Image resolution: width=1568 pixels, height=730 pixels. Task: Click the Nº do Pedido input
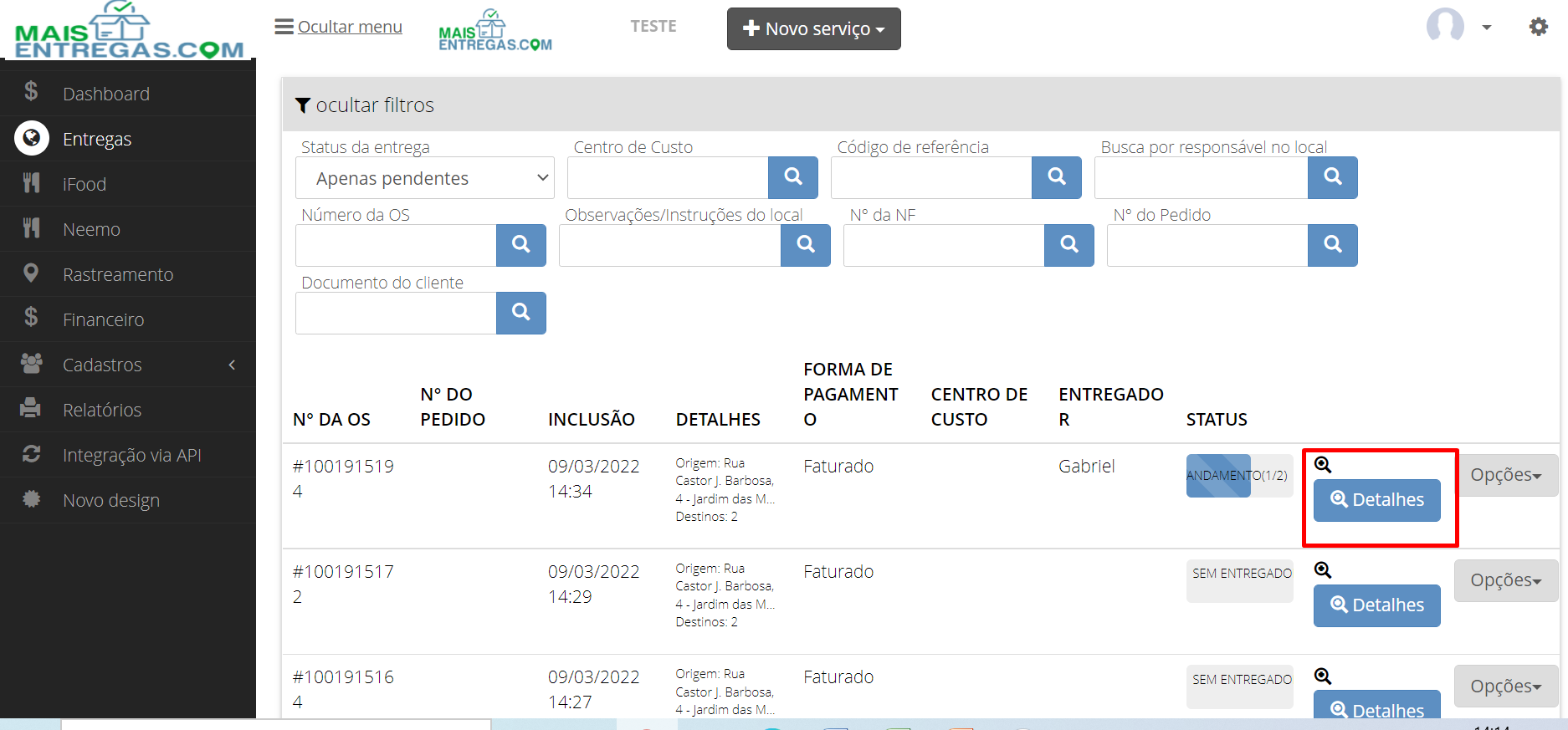tap(1207, 245)
